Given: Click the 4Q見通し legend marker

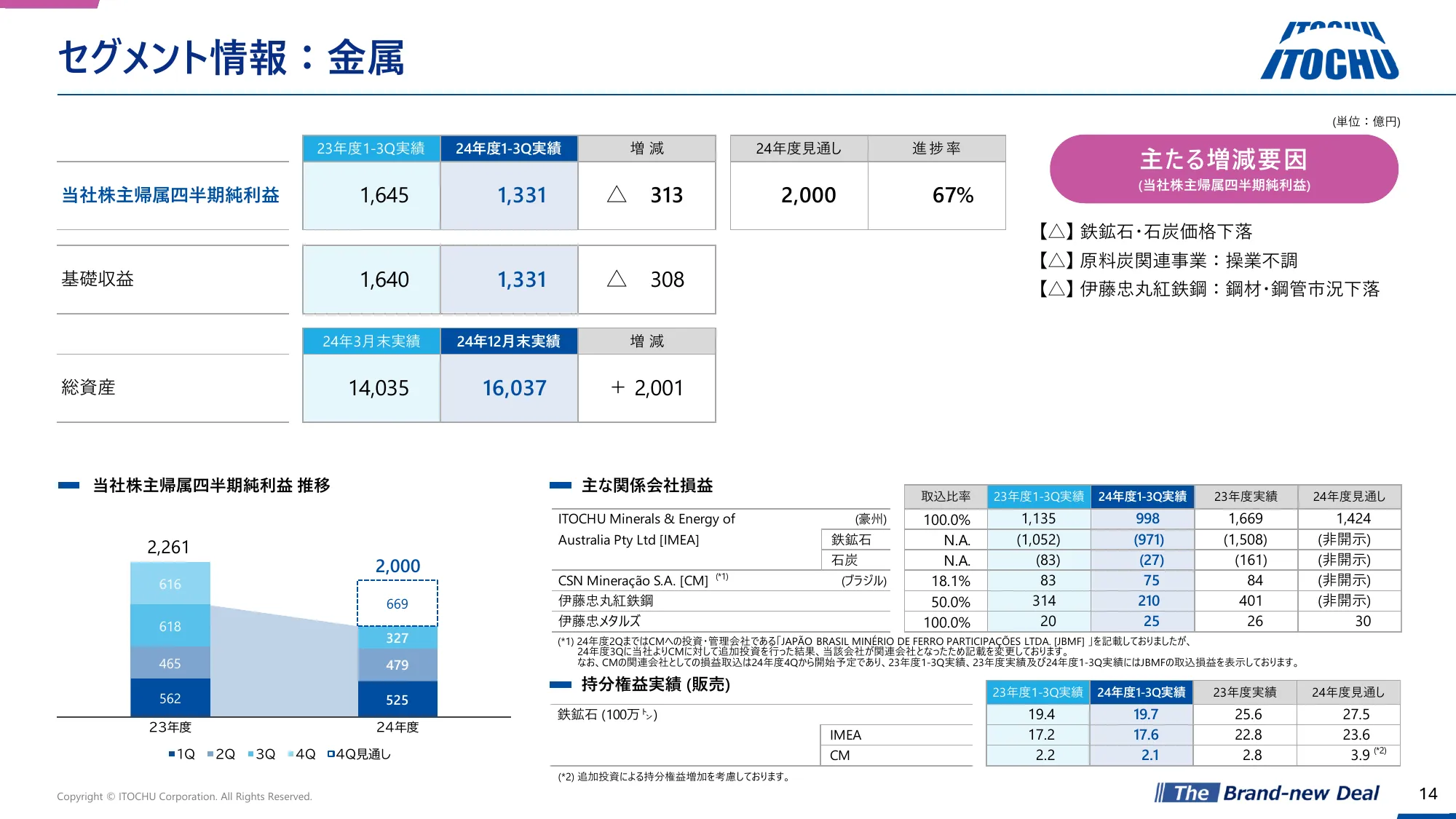Looking at the screenshot, I should coord(331,754).
